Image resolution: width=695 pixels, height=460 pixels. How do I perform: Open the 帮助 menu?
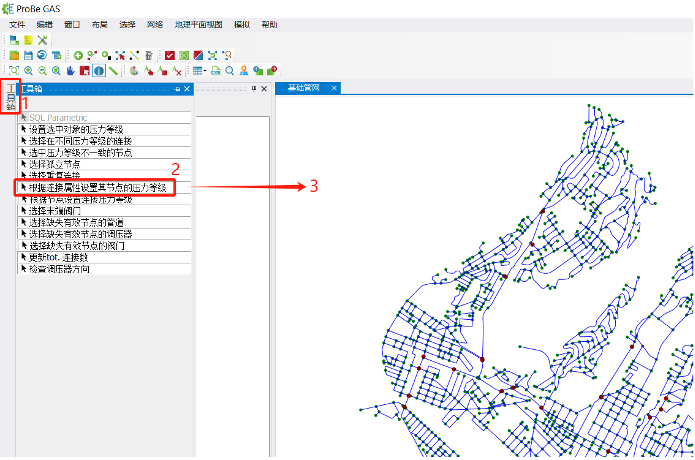(x=270, y=23)
